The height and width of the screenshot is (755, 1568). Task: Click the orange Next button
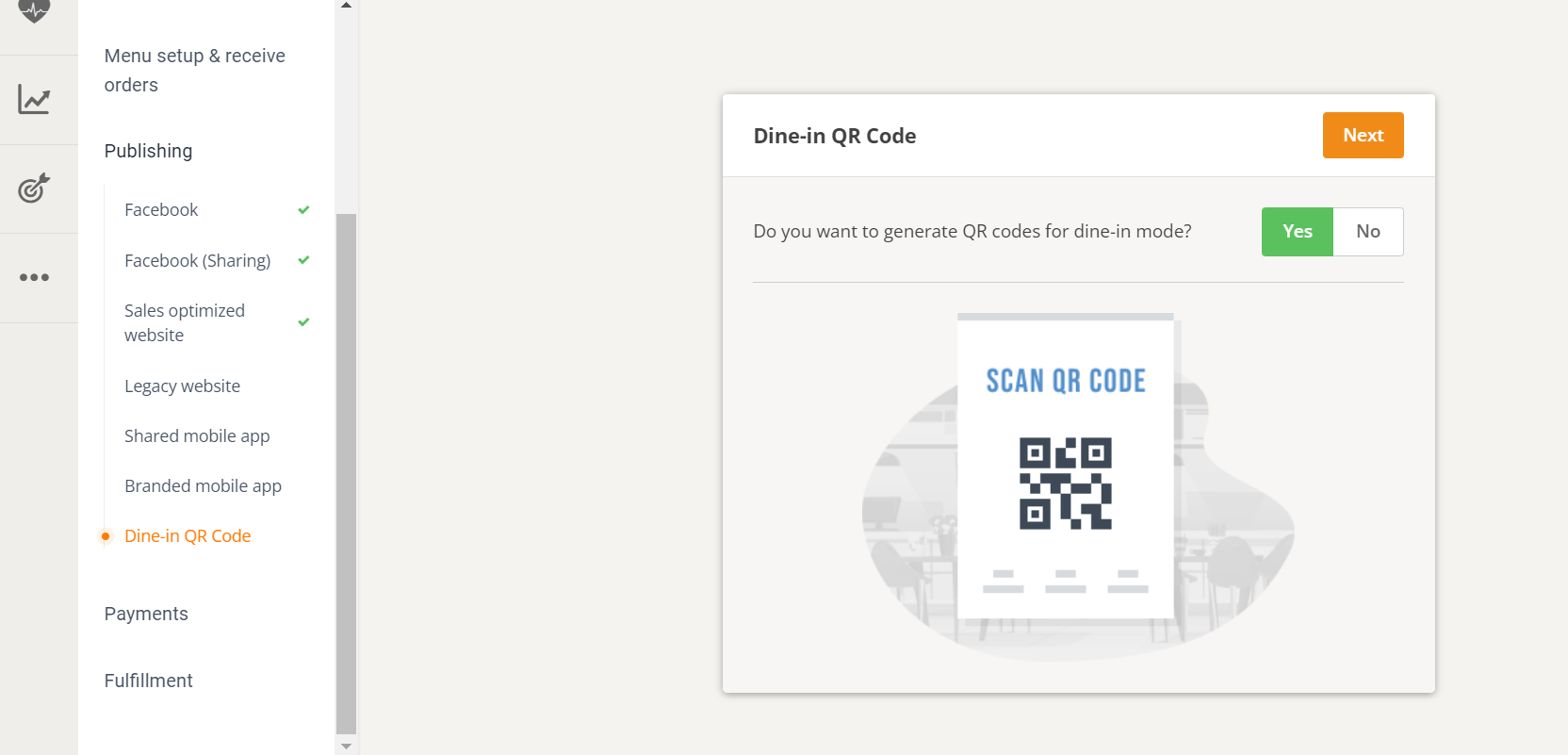1363,136
